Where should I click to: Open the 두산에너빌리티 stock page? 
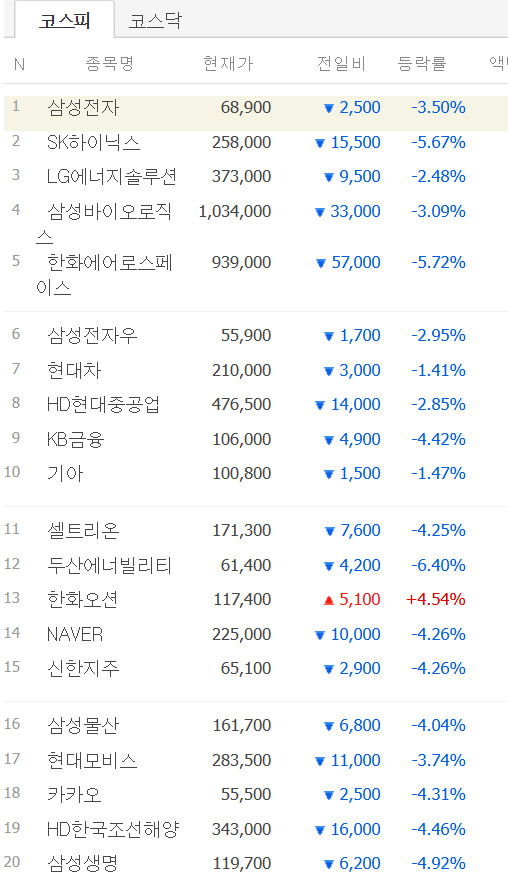click(x=109, y=565)
